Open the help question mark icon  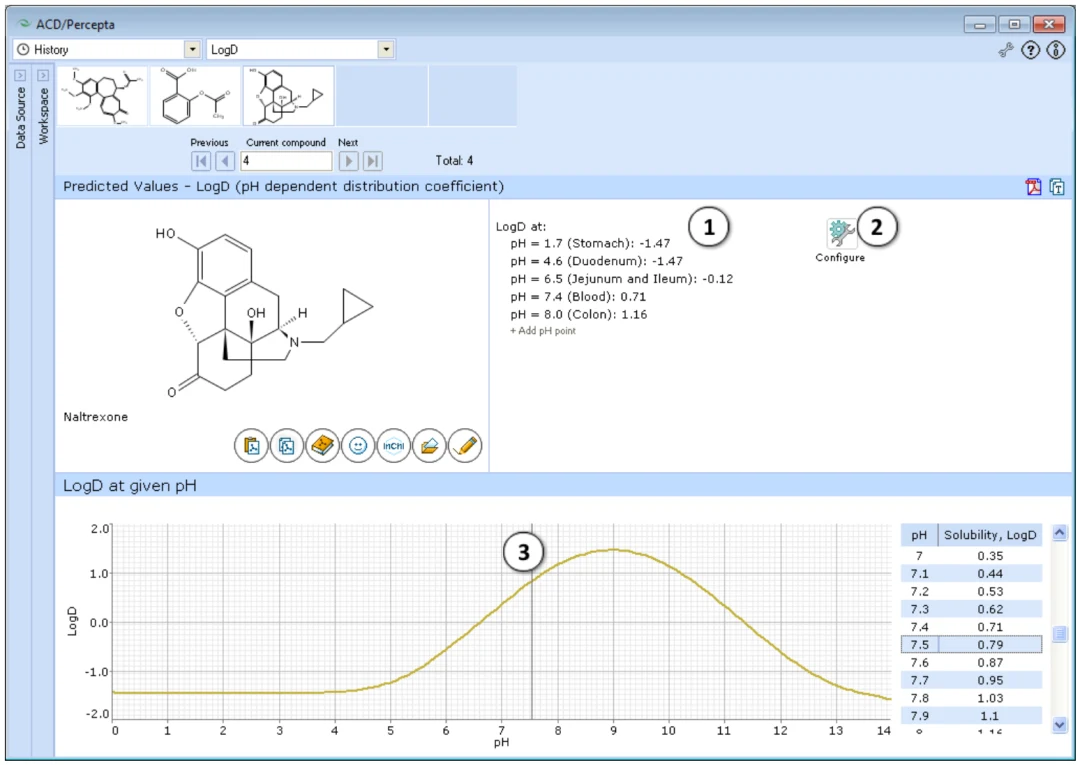(1030, 50)
